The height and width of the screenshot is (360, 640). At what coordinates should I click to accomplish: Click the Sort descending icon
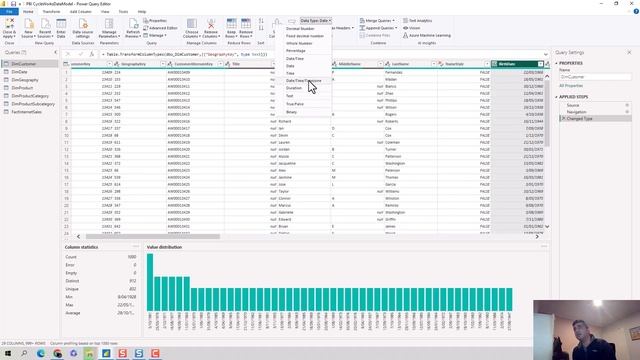click(261, 28)
